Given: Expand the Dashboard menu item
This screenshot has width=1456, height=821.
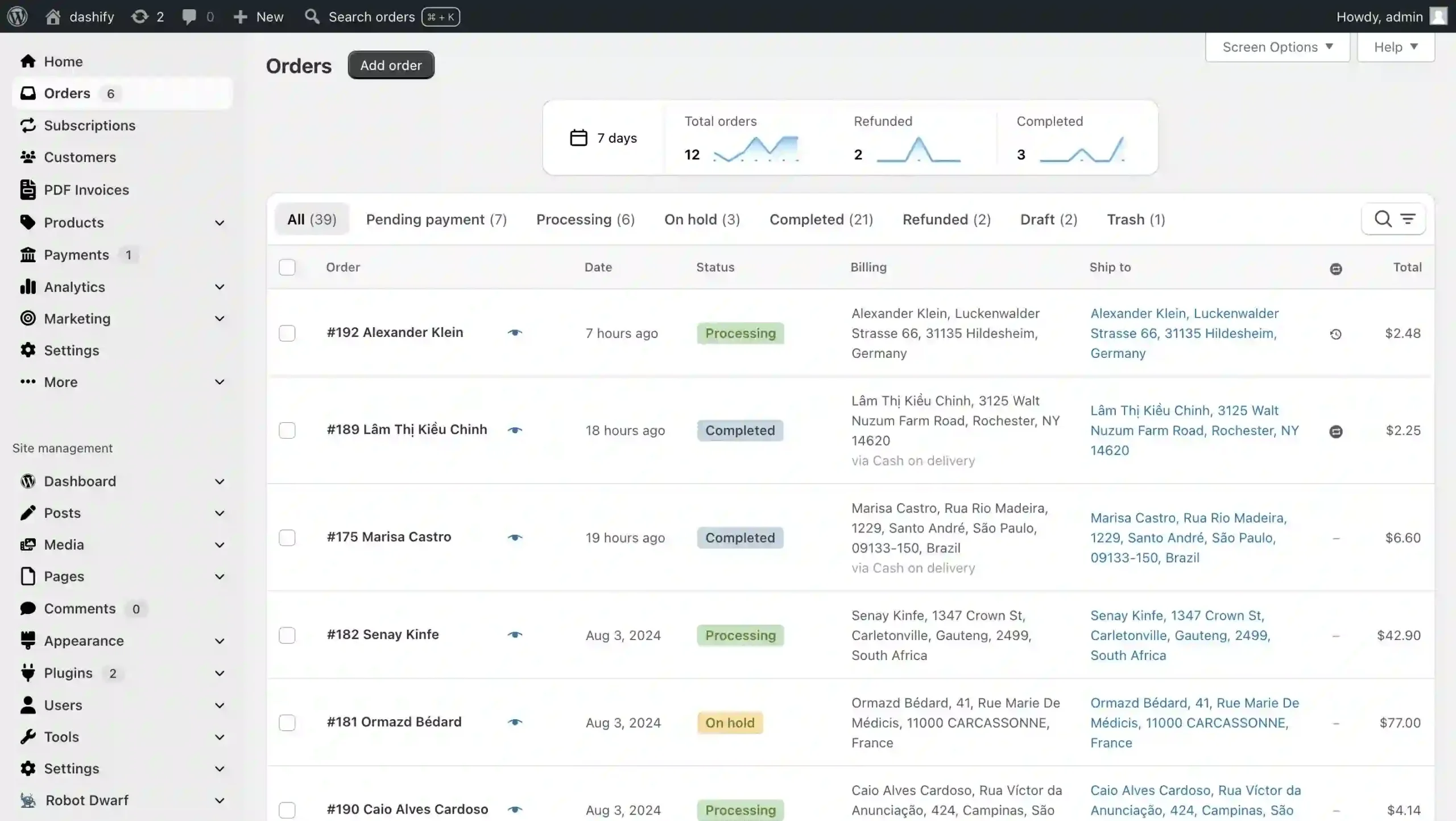Looking at the screenshot, I should coord(219,481).
